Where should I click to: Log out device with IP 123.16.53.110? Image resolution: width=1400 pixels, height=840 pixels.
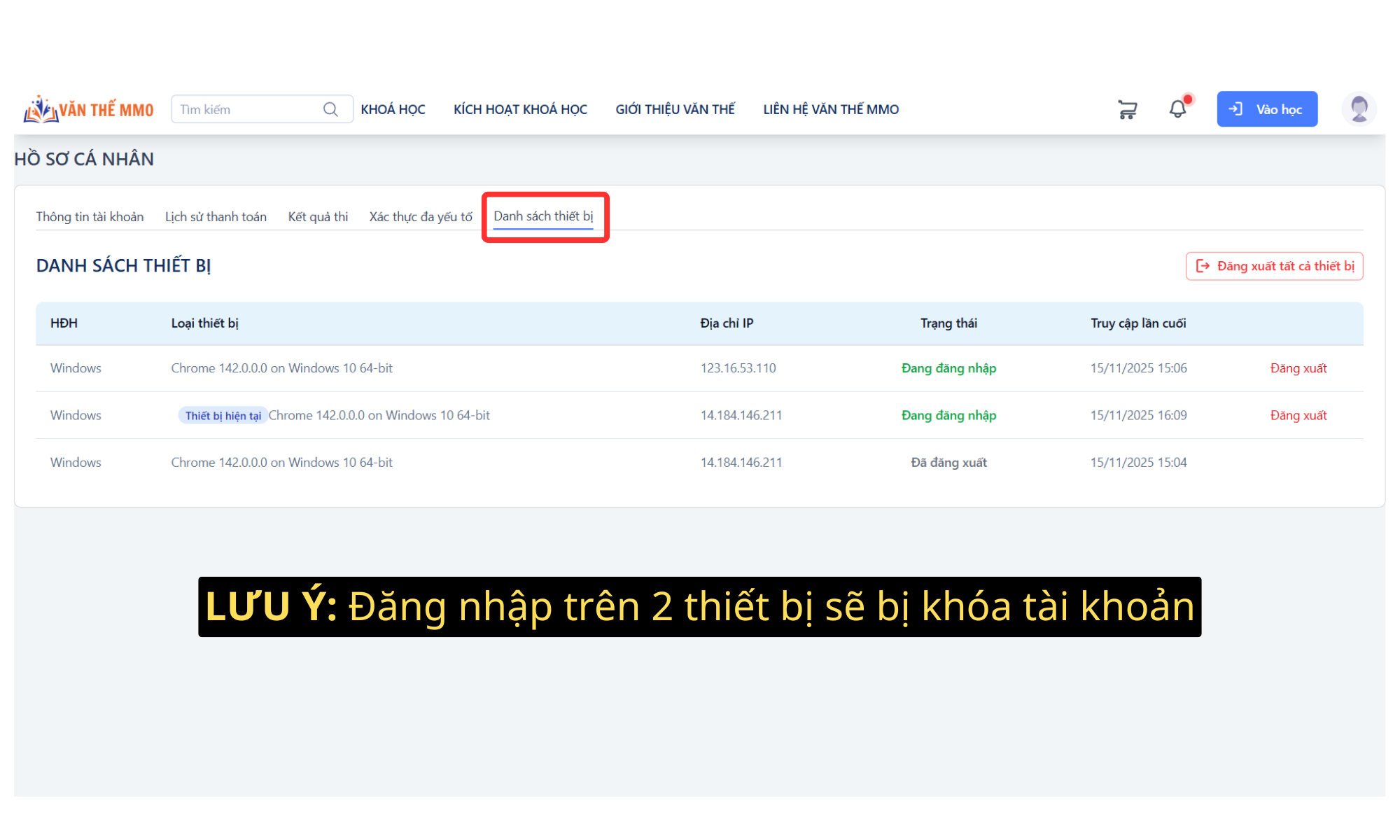1298,368
